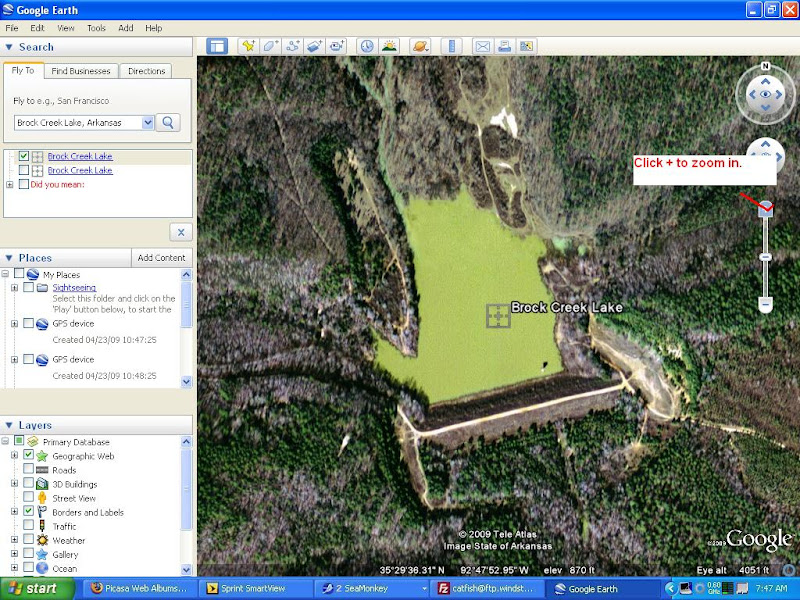Select the Add Path tool
The height and width of the screenshot is (600, 800).
point(293,46)
